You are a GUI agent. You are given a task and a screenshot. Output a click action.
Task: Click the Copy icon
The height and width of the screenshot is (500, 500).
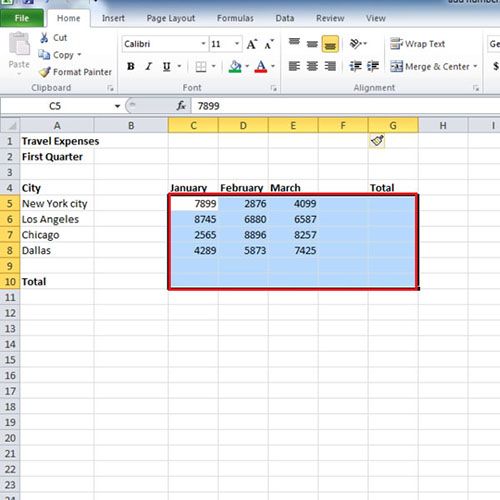[x=44, y=55]
